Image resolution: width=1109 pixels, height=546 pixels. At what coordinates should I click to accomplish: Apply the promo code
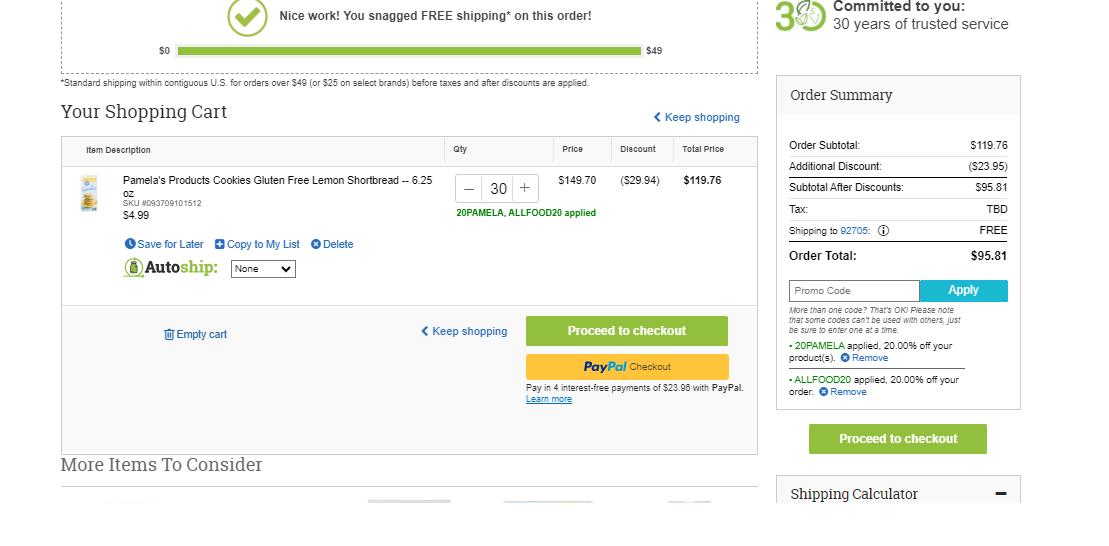[963, 291]
